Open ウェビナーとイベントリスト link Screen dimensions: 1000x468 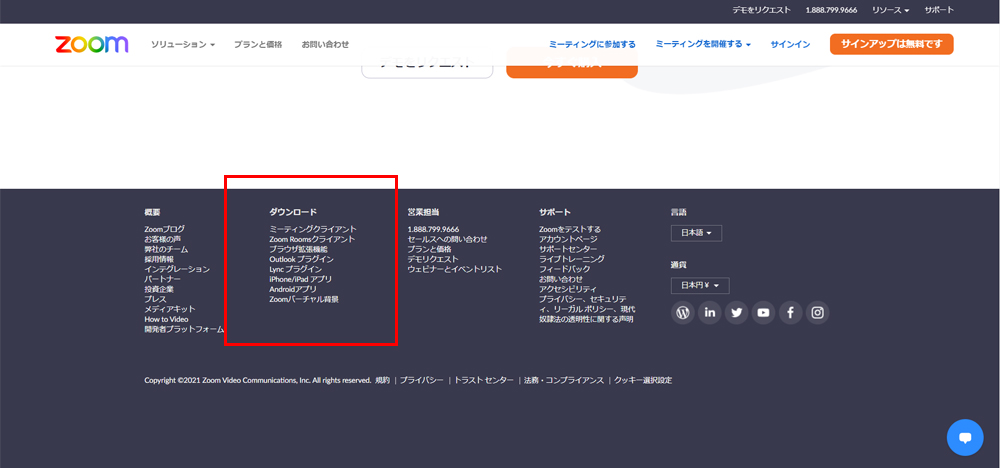[x=455, y=269]
